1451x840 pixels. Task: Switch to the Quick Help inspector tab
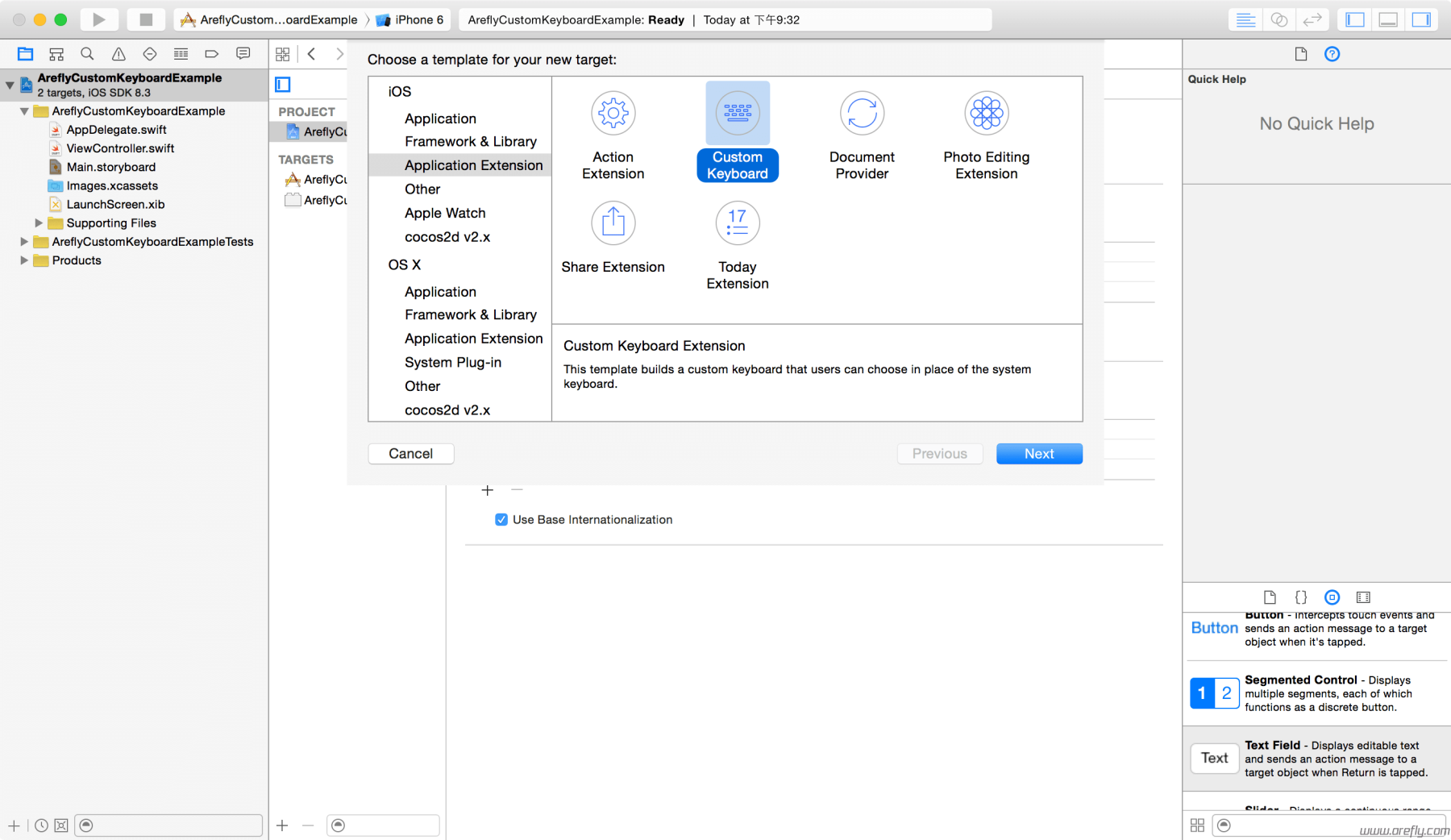[x=1333, y=54]
